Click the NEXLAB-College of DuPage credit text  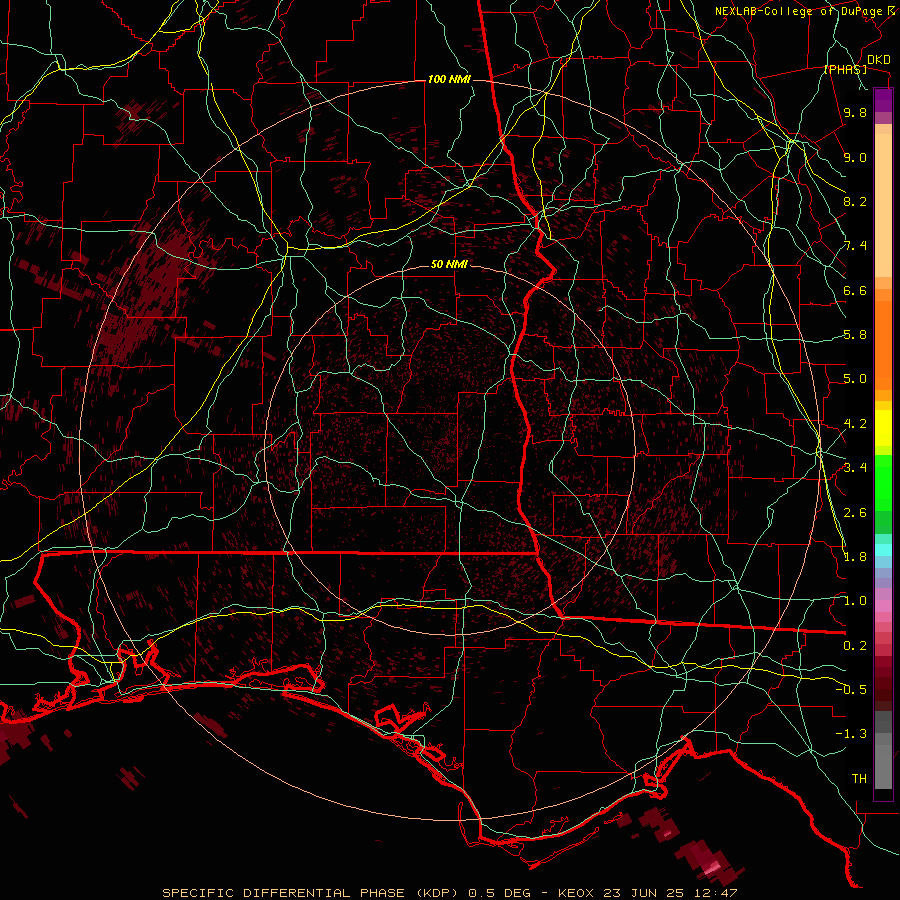801,11
